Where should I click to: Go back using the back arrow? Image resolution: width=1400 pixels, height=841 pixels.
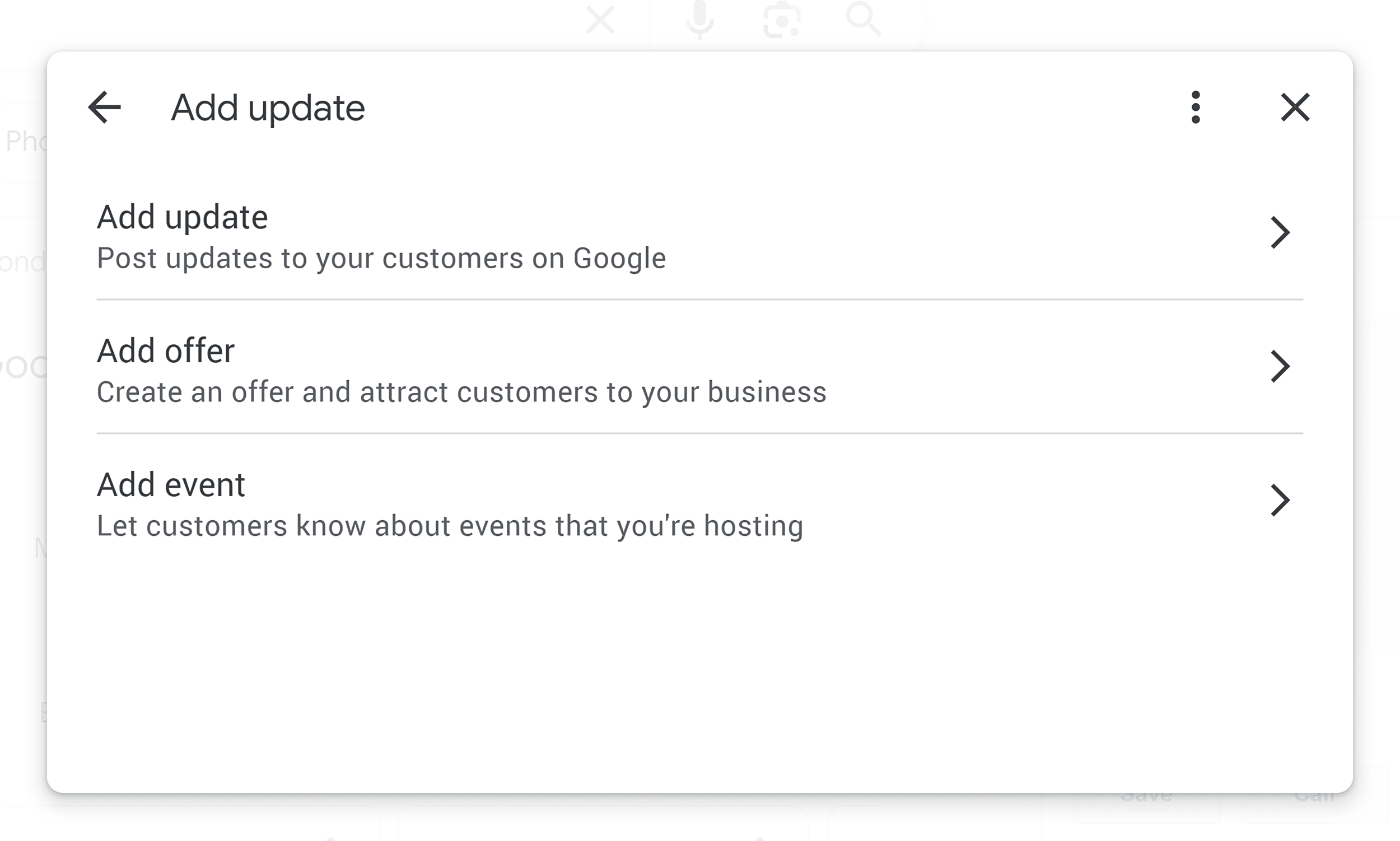[105, 108]
